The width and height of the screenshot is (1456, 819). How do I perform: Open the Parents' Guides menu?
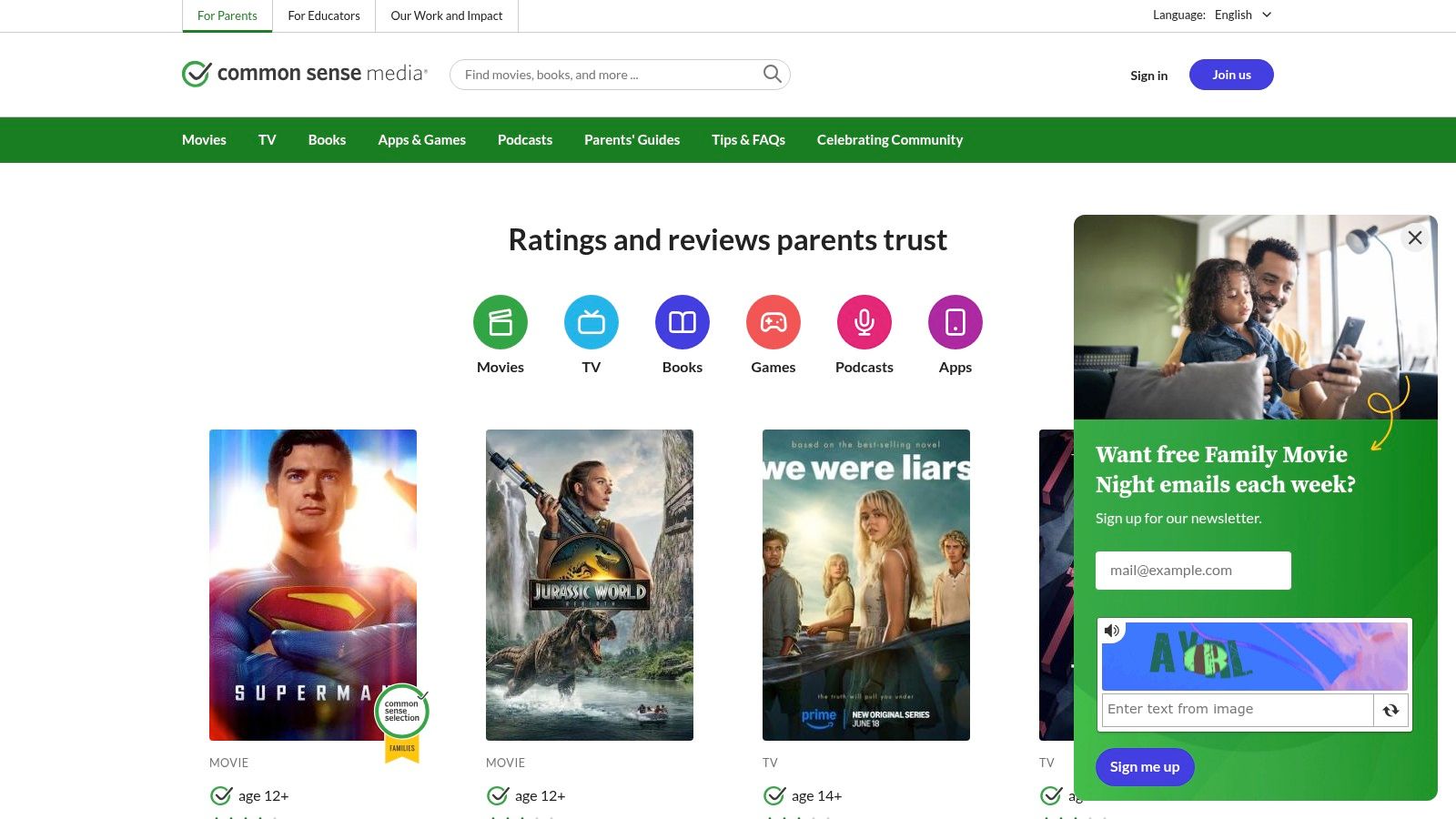click(x=632, y=140)
